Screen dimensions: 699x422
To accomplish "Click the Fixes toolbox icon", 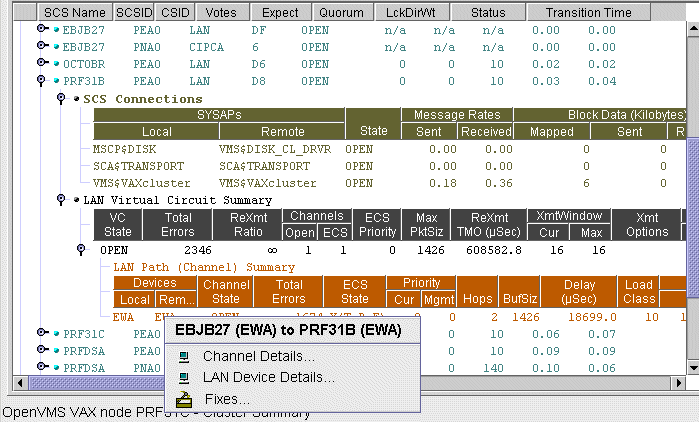I will coord(183,399).
